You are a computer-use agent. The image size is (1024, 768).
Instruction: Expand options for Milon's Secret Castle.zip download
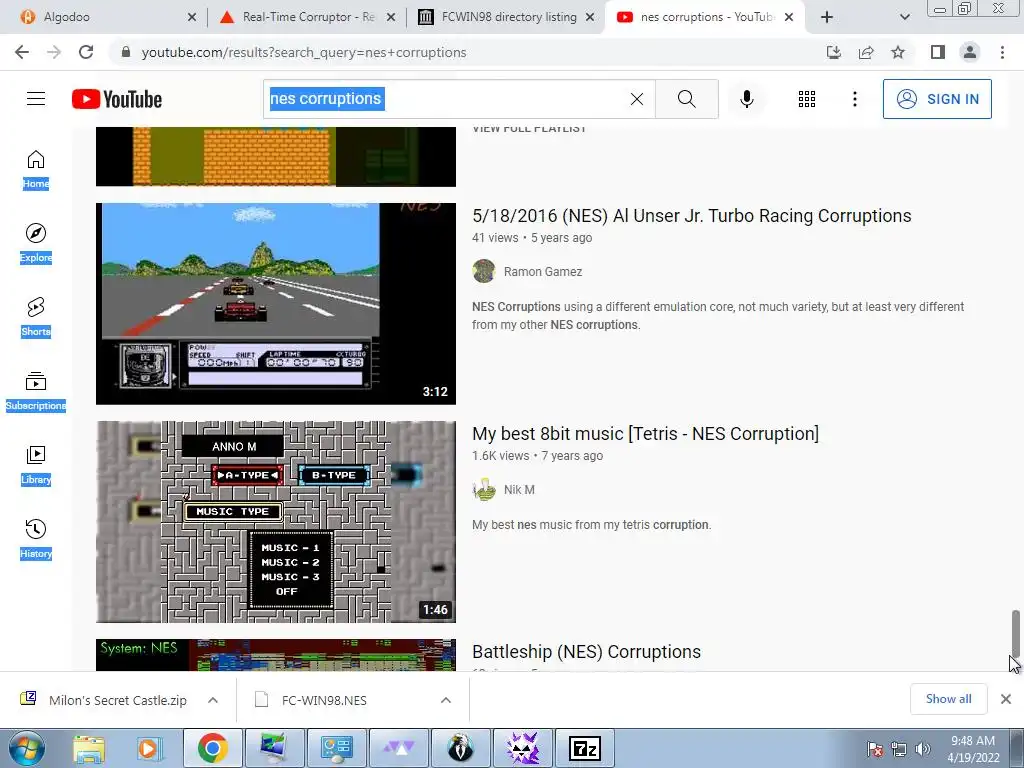[213, 700]
